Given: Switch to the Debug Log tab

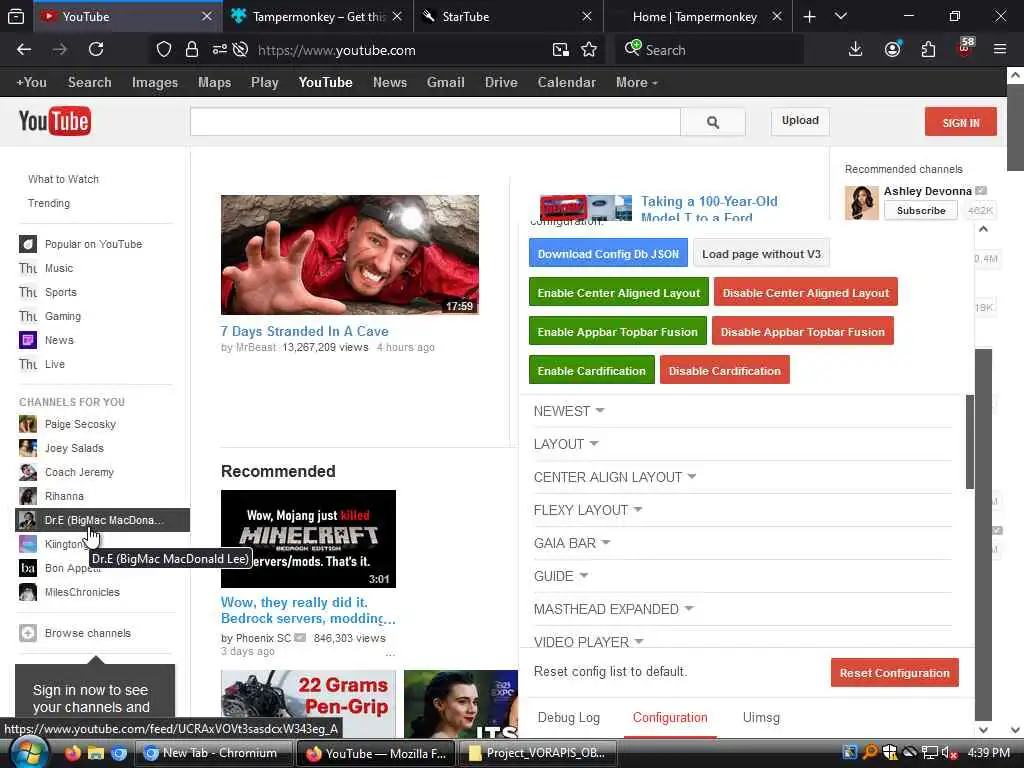Looking at the screenshot, I should click(x=568, y=718).
